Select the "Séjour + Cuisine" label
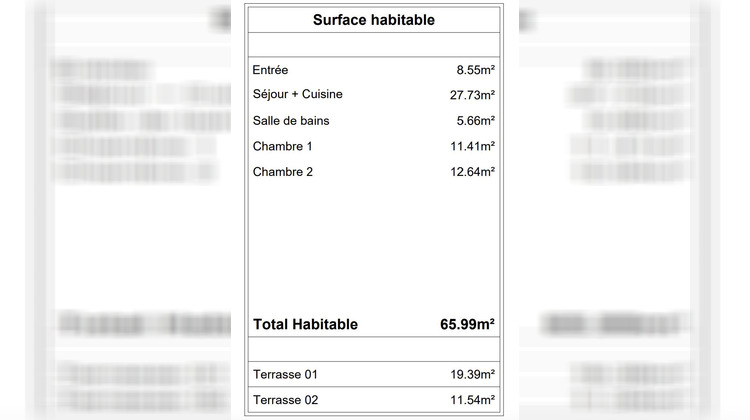Screen dimensions: 750x420 pyautogui.click(x=297, y=95)
